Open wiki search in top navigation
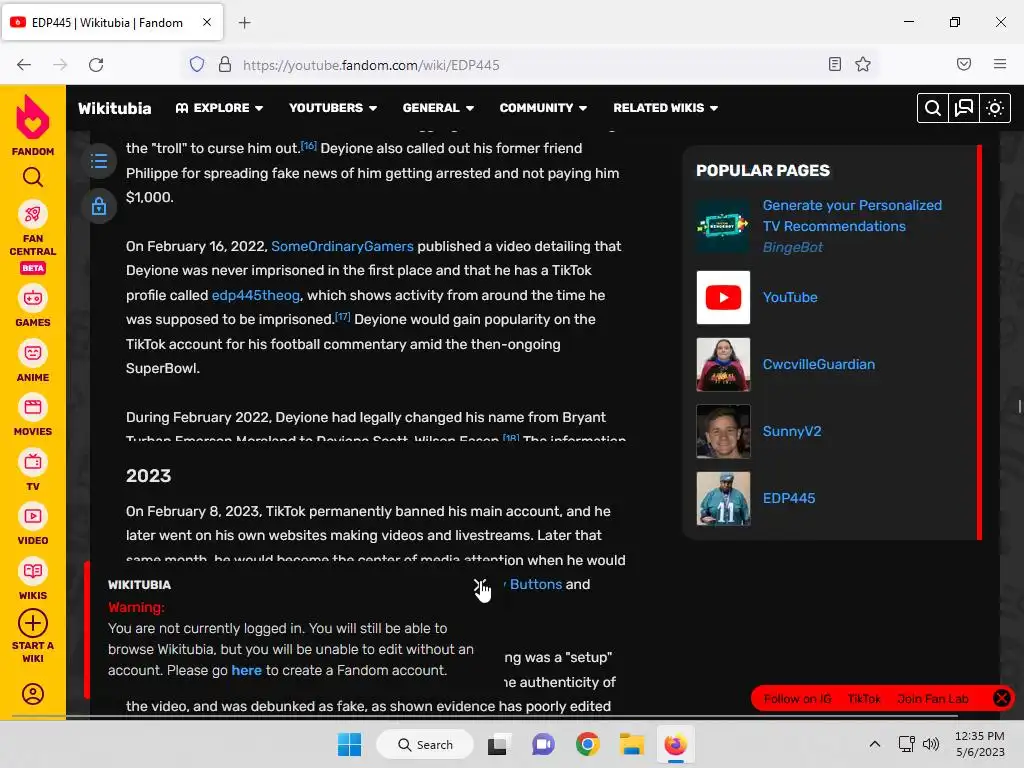This screenshot has height=768, width=1024. coord(933,108)
